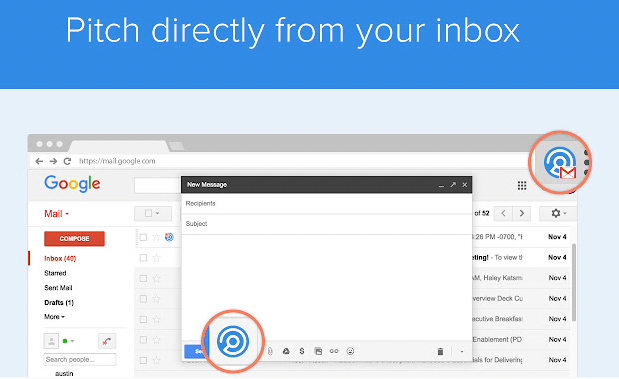The image size is (619, 379).
Task: Click the extension icon in compose toolbar
Action: point(233,341)
